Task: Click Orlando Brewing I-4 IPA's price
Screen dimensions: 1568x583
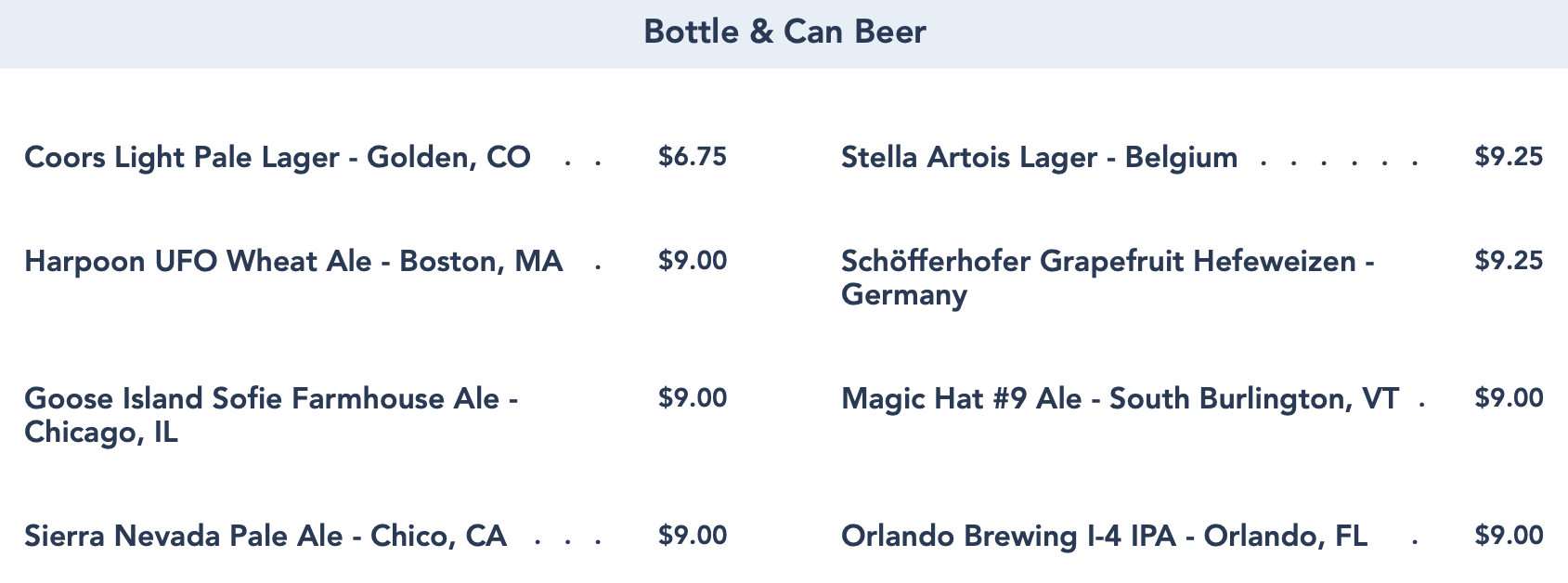Action: point(1509,536)
